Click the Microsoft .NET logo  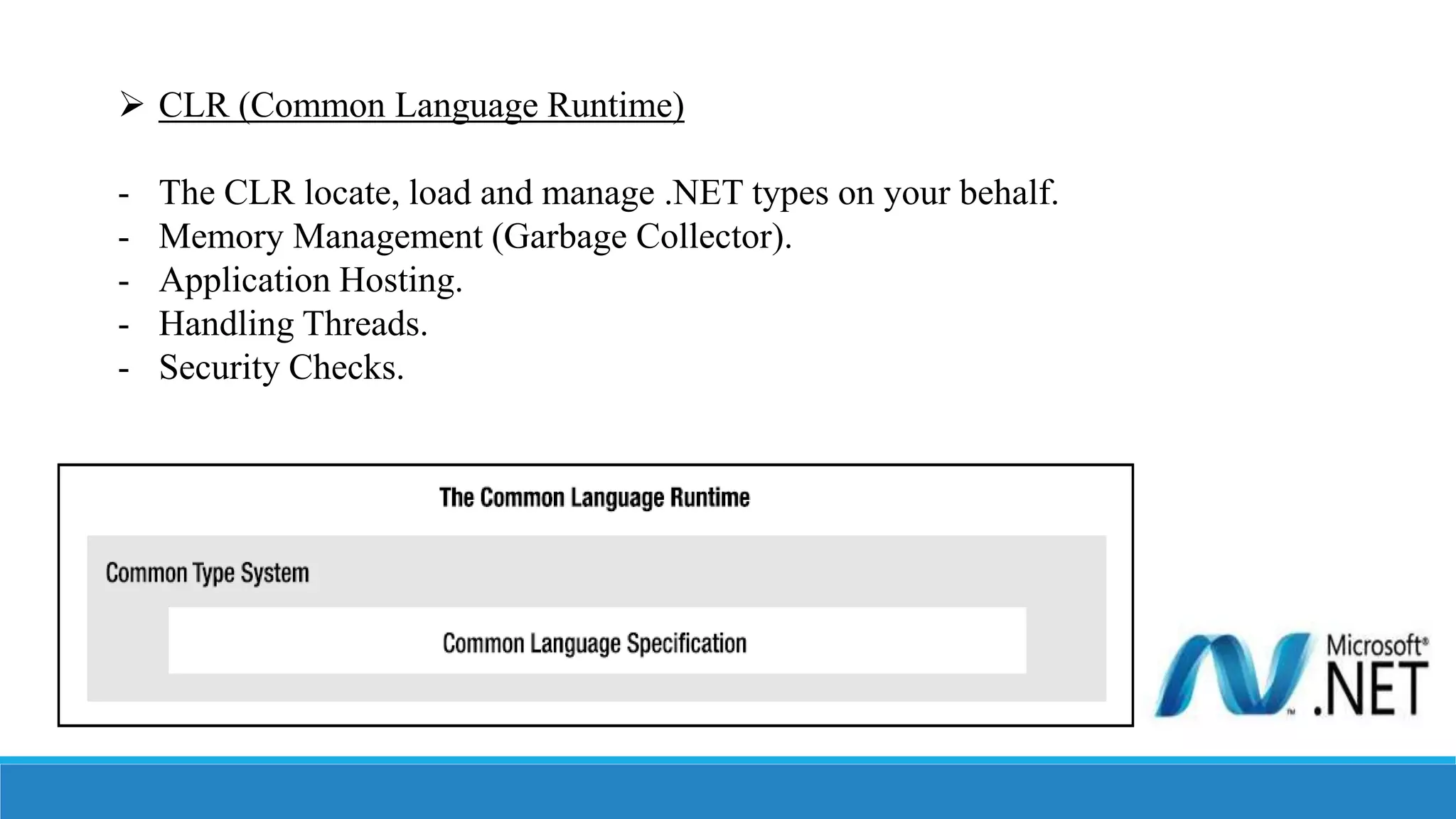point(1290,674)
